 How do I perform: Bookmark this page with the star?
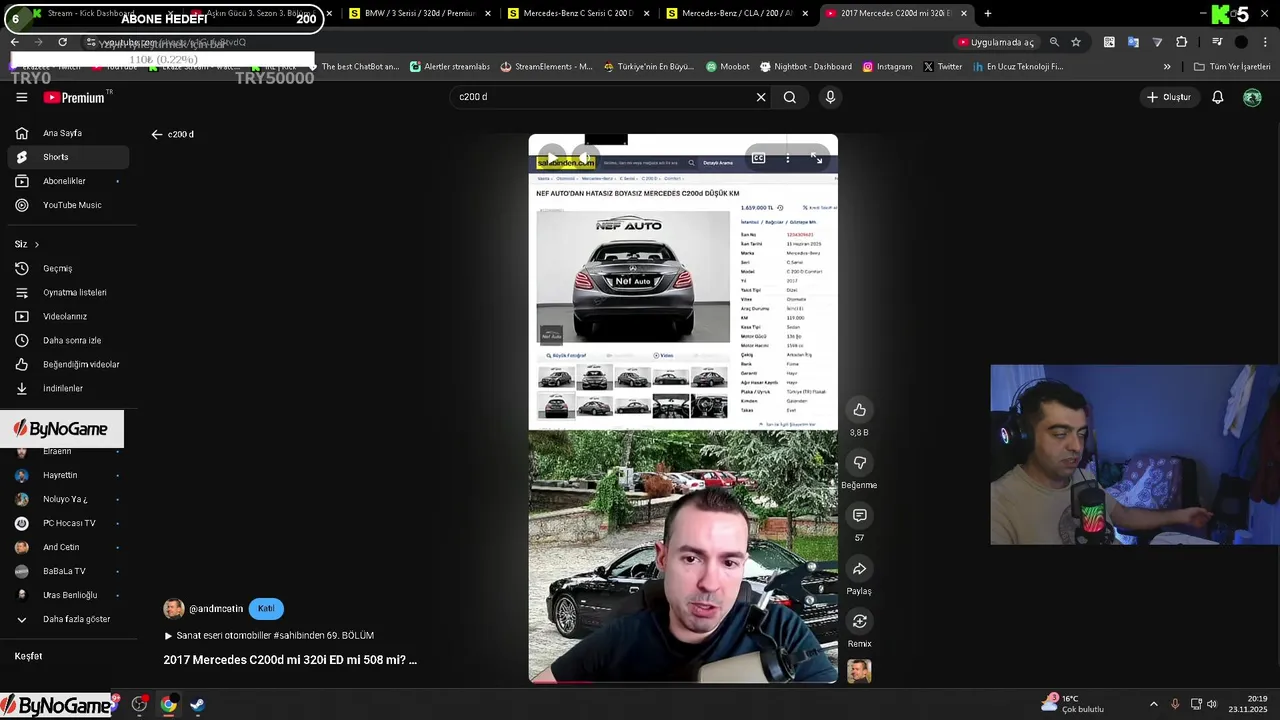[x=1076, y=42]
